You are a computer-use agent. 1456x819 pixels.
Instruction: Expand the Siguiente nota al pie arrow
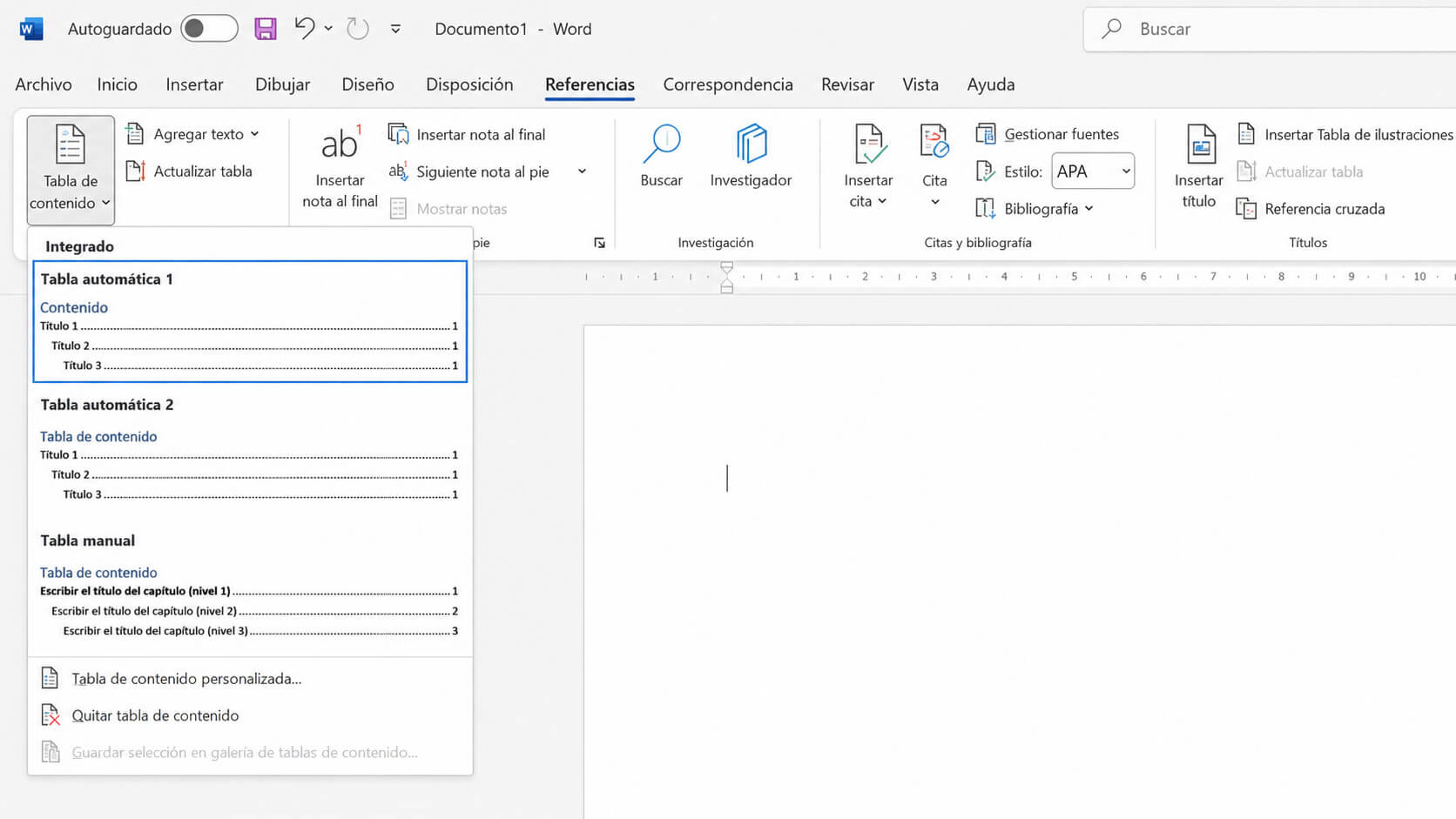tap(582, 171)
